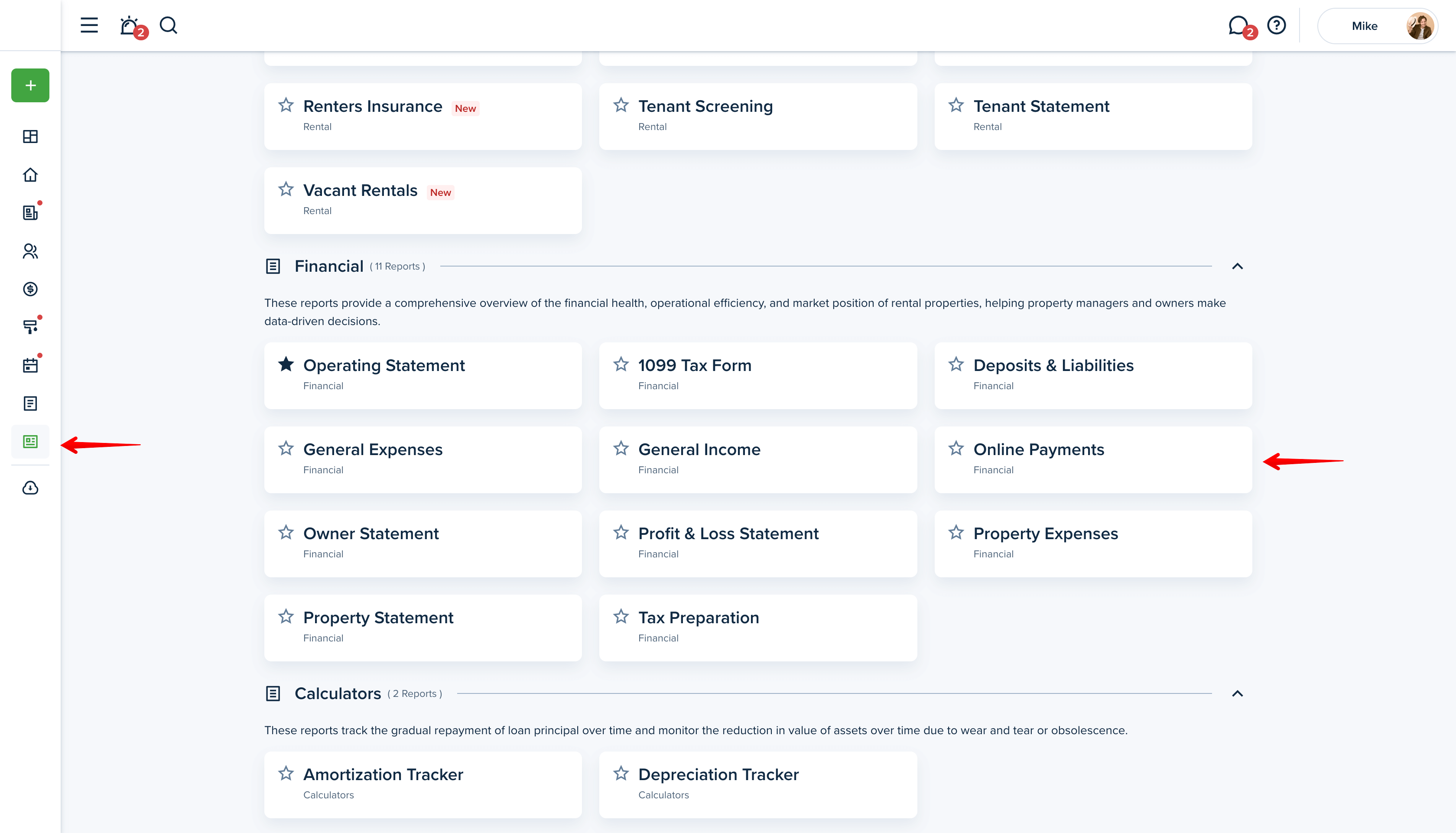Favorite the General Expenses star
The image size is (1456, 833).
tap(286, 448)
